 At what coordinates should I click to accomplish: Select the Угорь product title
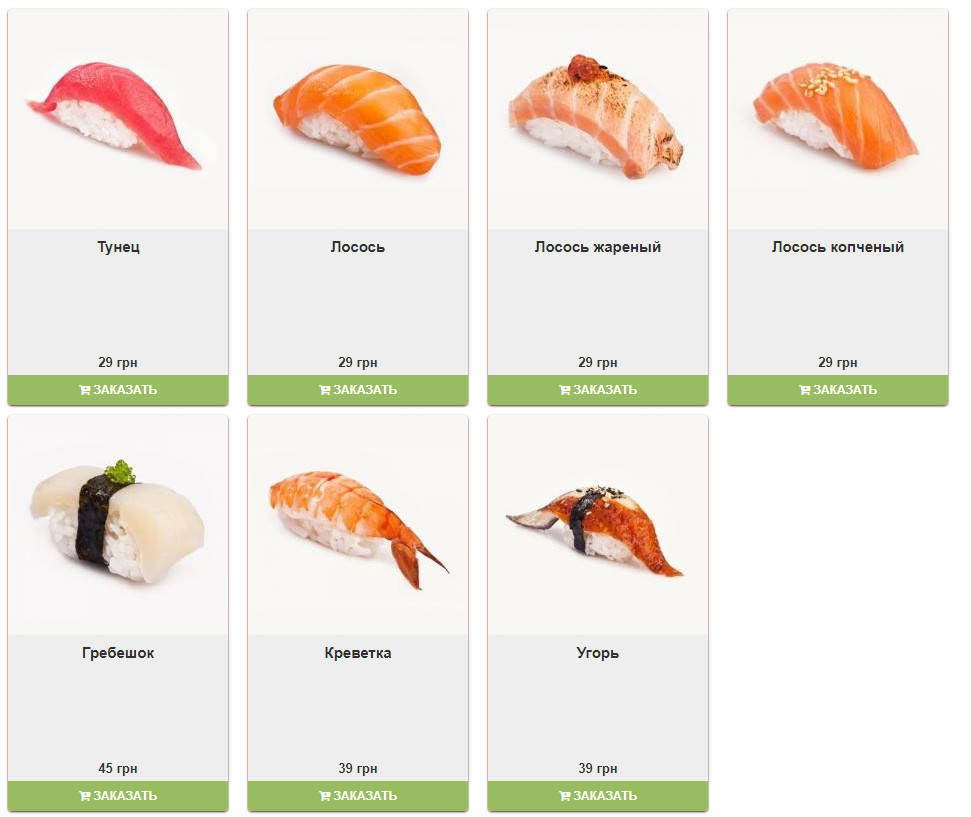[x=598, y=653]
